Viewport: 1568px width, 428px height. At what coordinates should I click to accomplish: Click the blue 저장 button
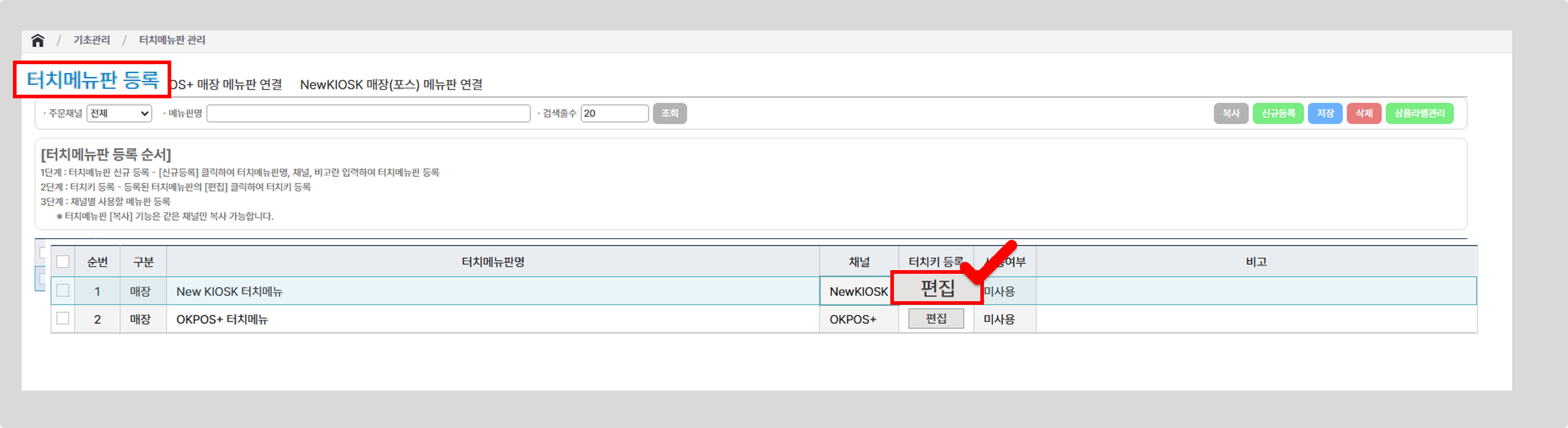(1324, 114)
